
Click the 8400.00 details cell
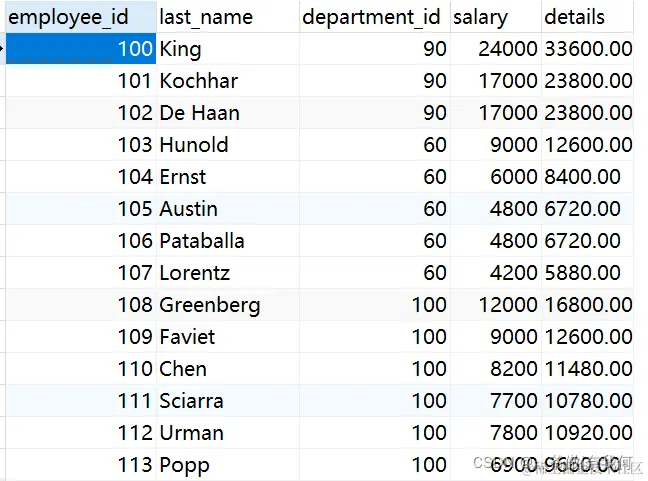[587, 177]
